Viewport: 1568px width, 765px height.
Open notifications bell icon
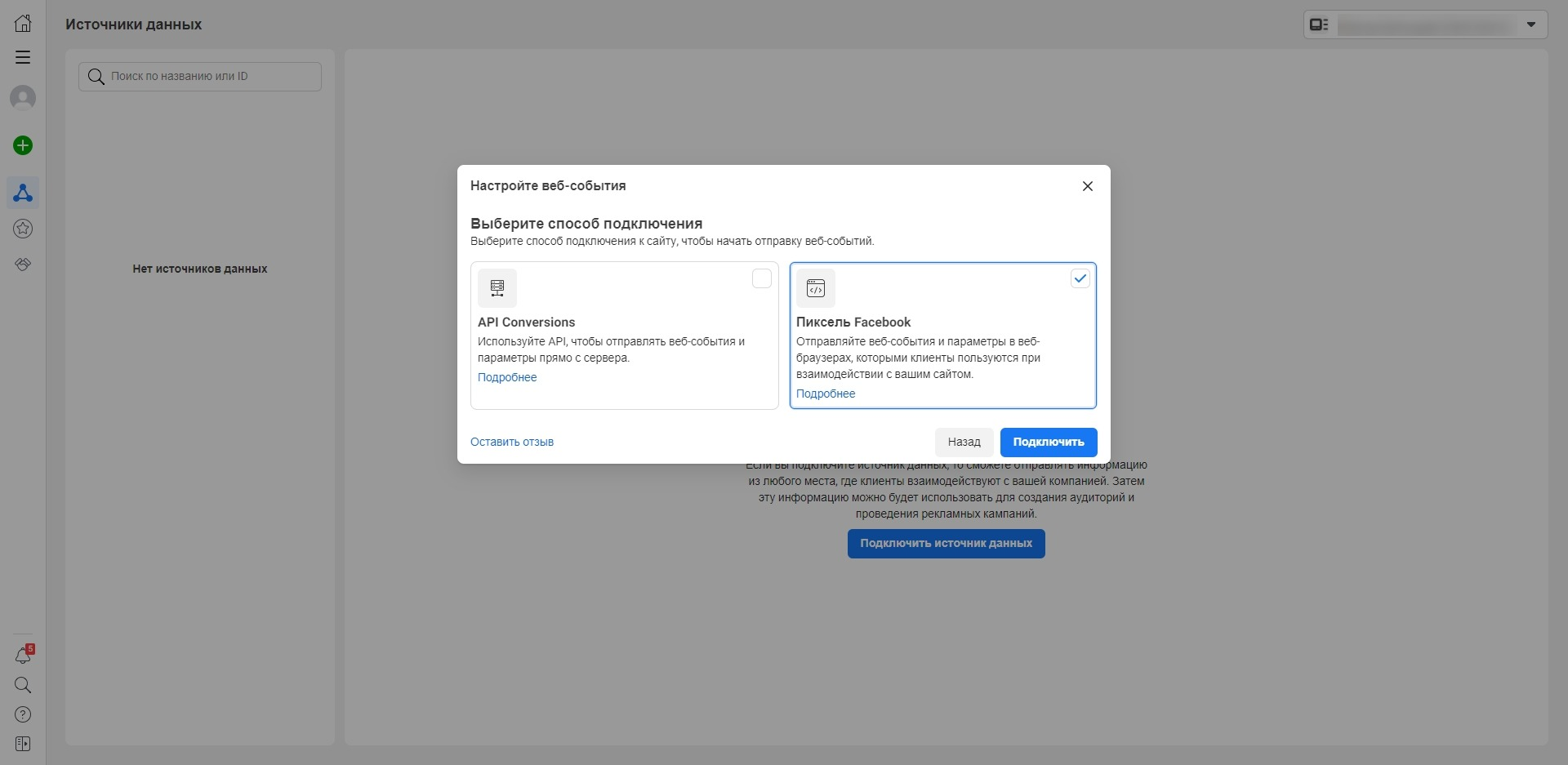tap(23, 655)
